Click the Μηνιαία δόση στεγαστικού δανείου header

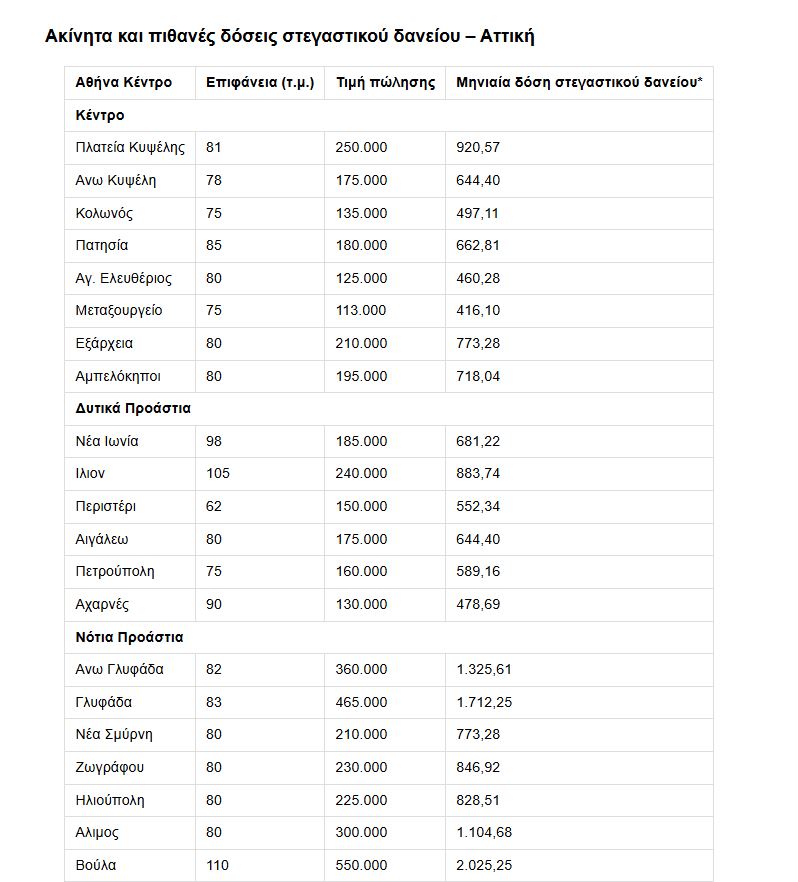pyautogui.click(x=579, y=82)
